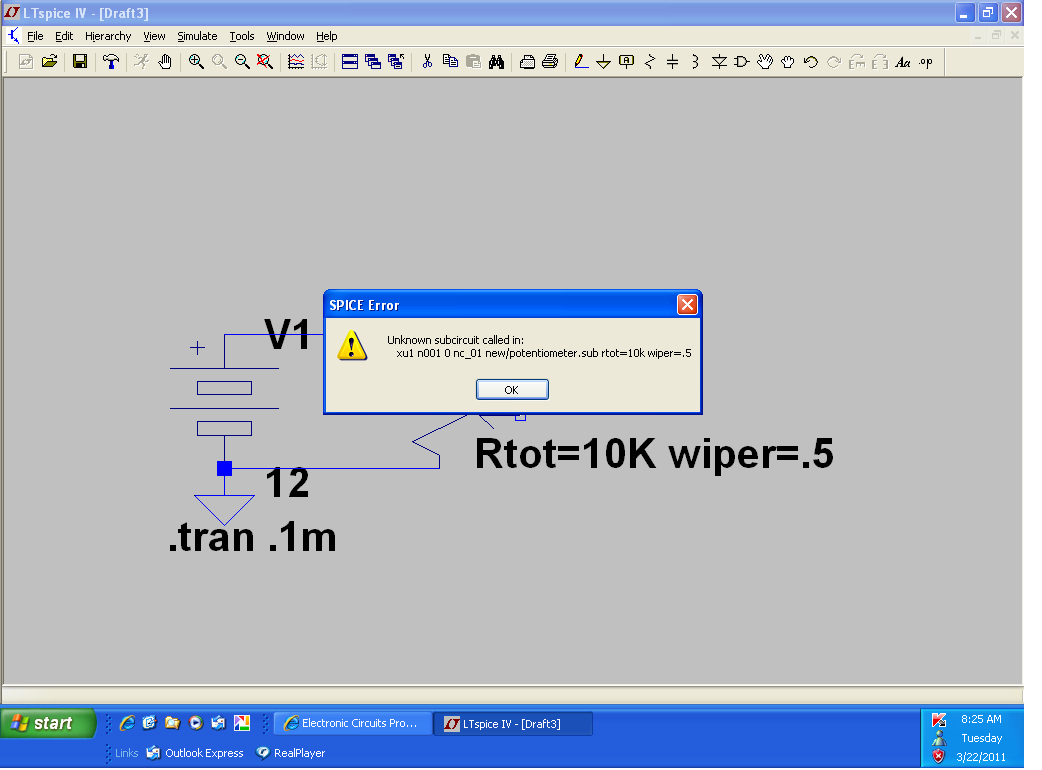Add a SPICE directive with .op icon

pos(926,62)
